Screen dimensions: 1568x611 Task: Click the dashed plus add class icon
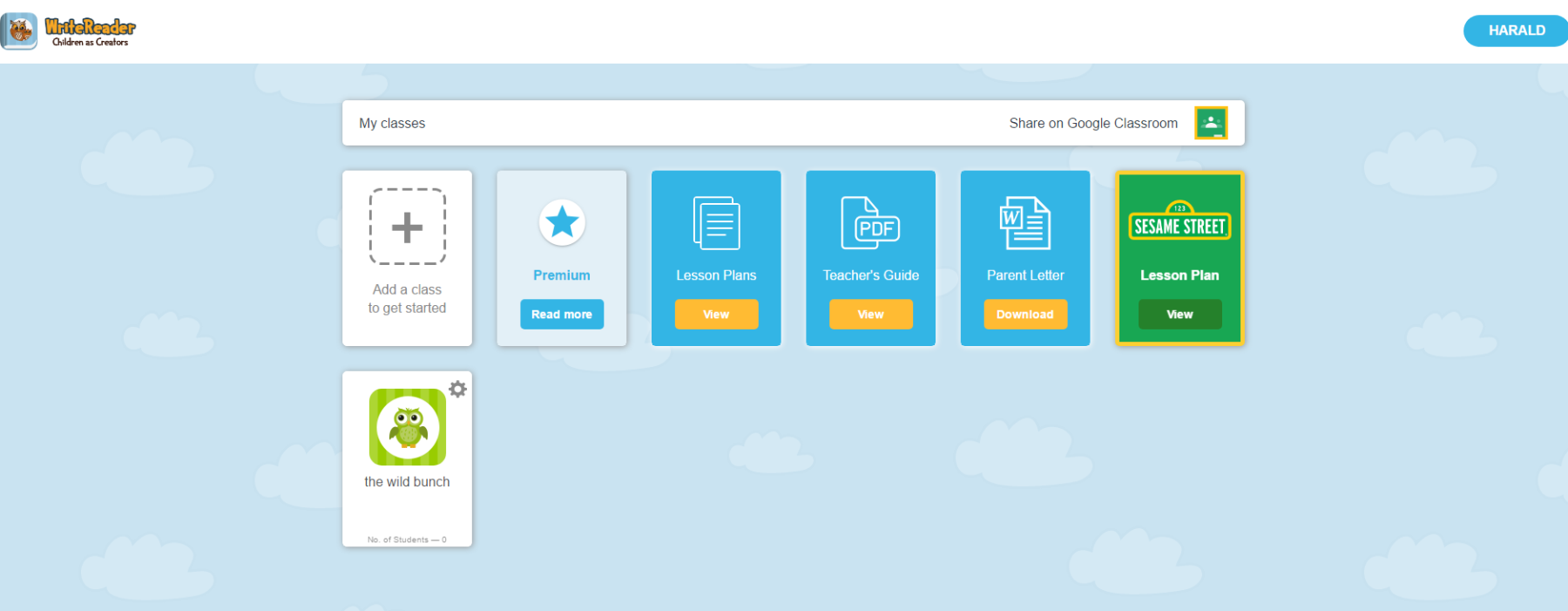pos(407,227)
